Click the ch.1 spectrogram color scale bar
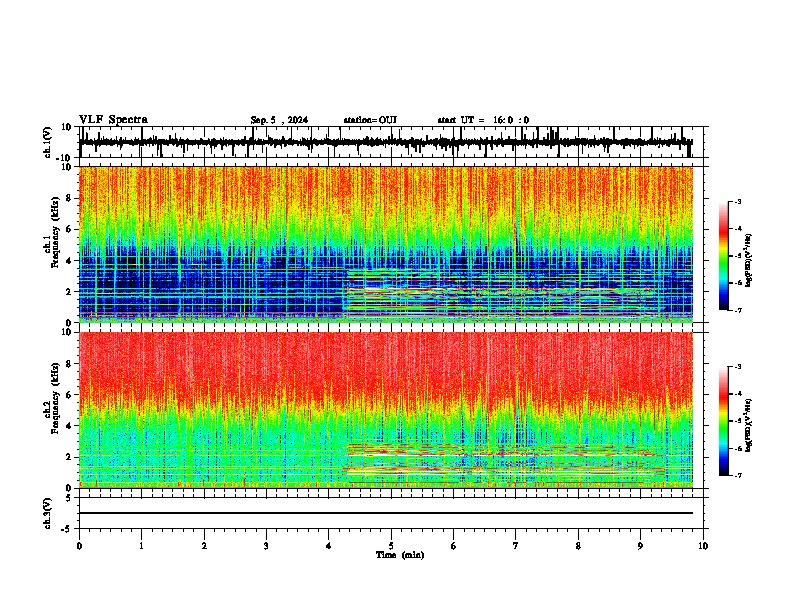The image size is (792, 612). 723,256
